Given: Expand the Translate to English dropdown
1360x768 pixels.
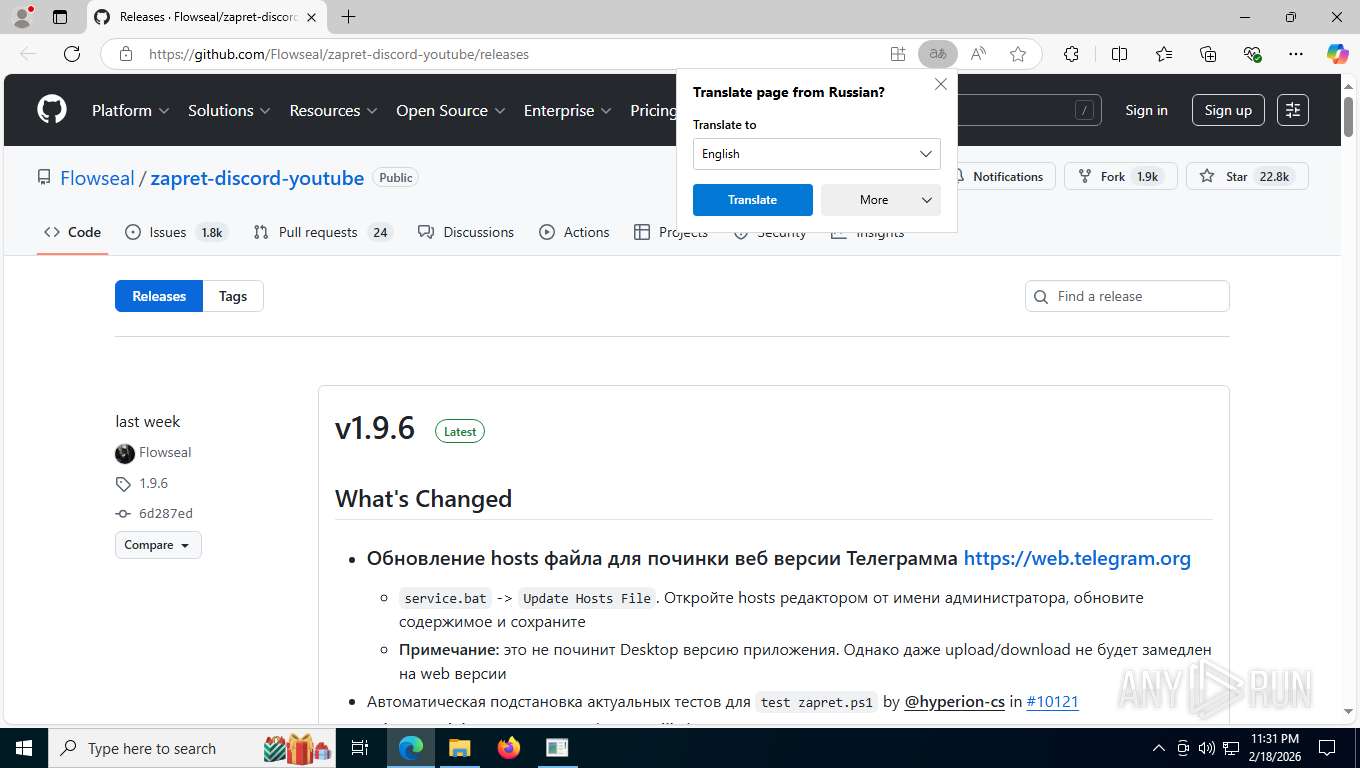Looking at the screenshot, I should click(x=817, y=154).
